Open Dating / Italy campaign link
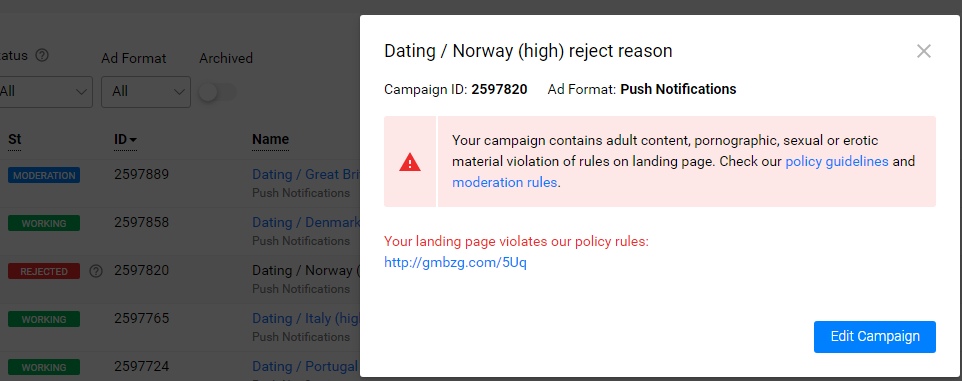The height and width of the screenshot is (381, 962). [x=306, y=318]
